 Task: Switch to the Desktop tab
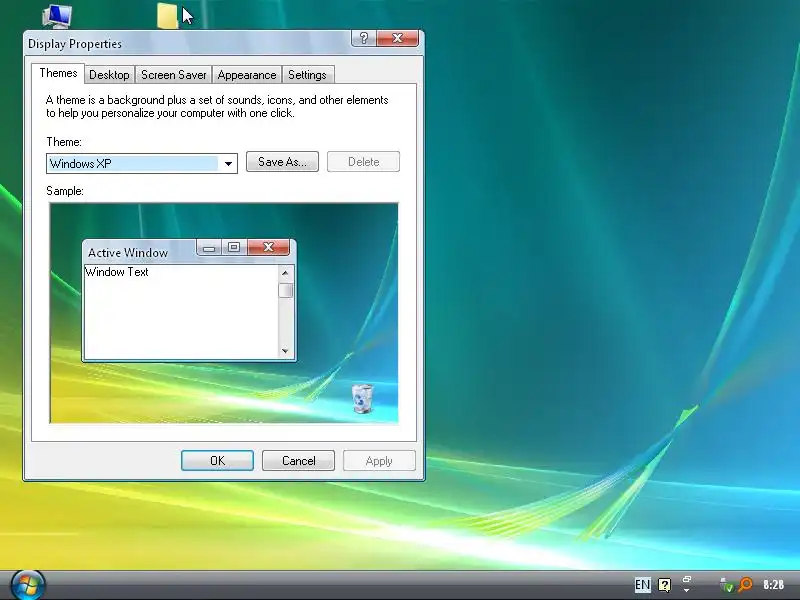pyautogui.click(x=109, y=75)
